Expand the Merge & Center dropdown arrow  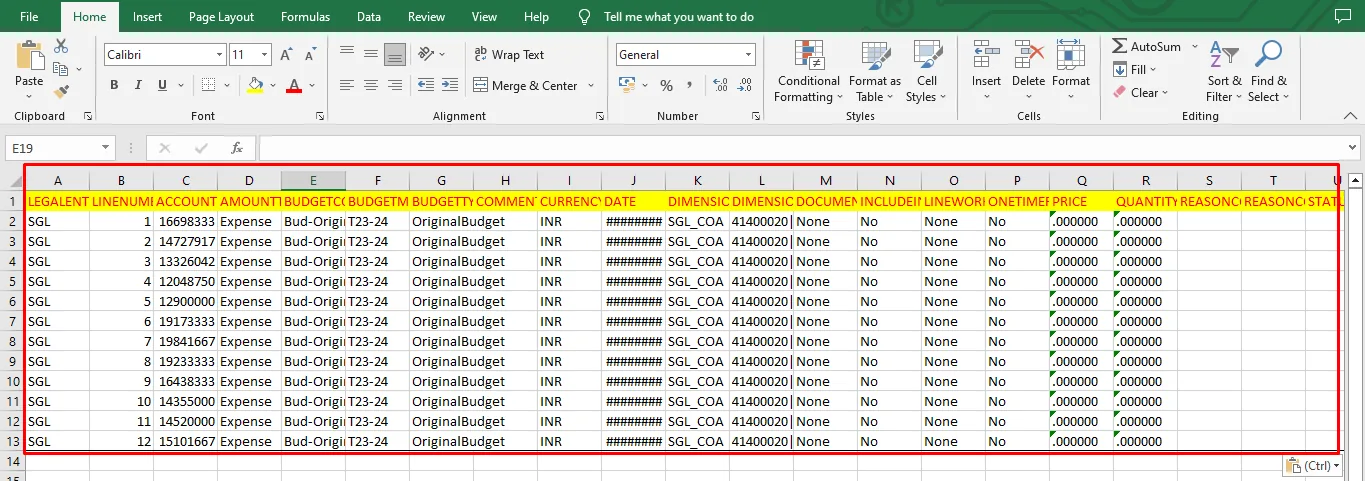click(x=591, y=86)
